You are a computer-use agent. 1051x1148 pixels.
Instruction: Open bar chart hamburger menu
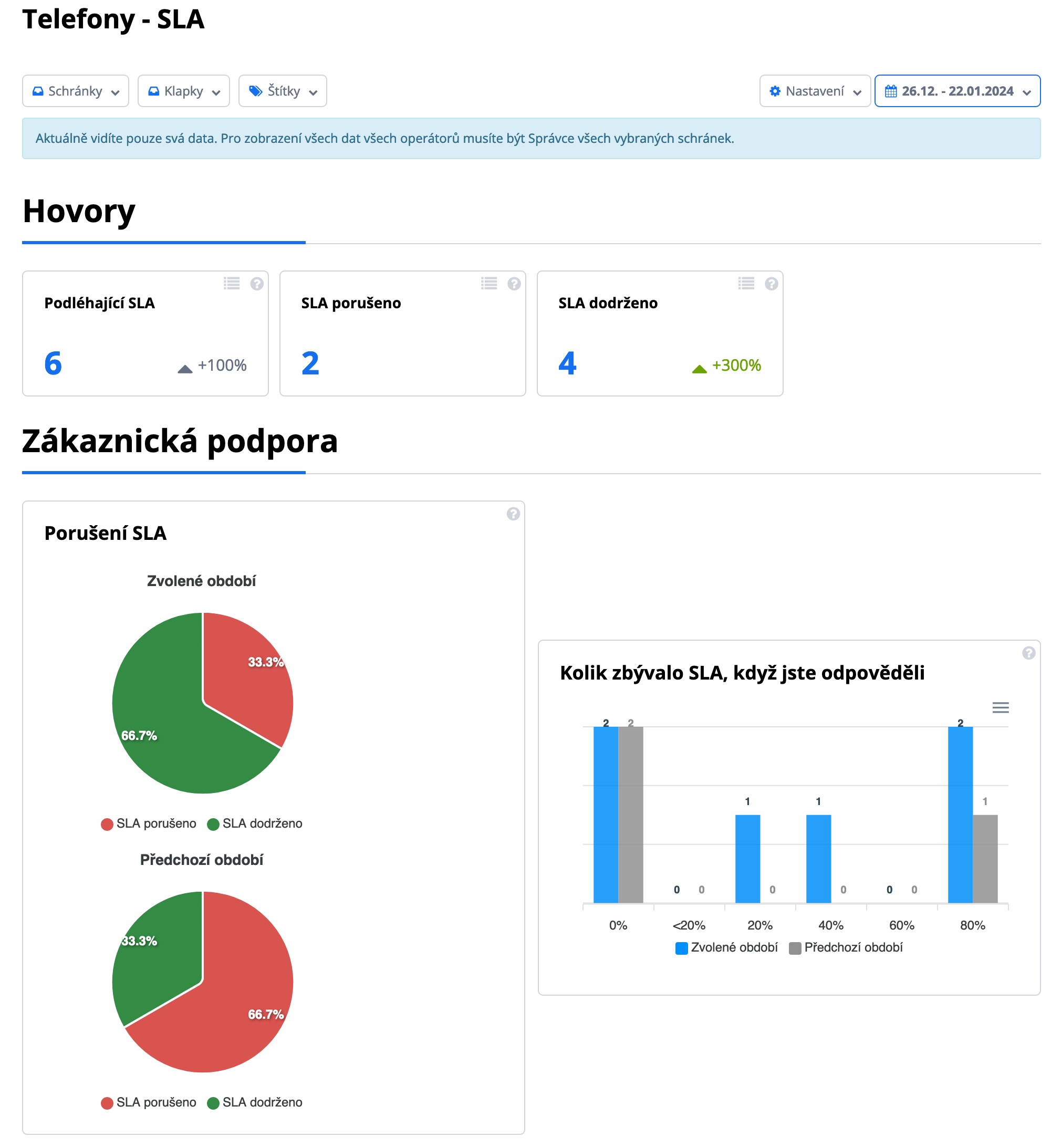[x=1001, y=708]
